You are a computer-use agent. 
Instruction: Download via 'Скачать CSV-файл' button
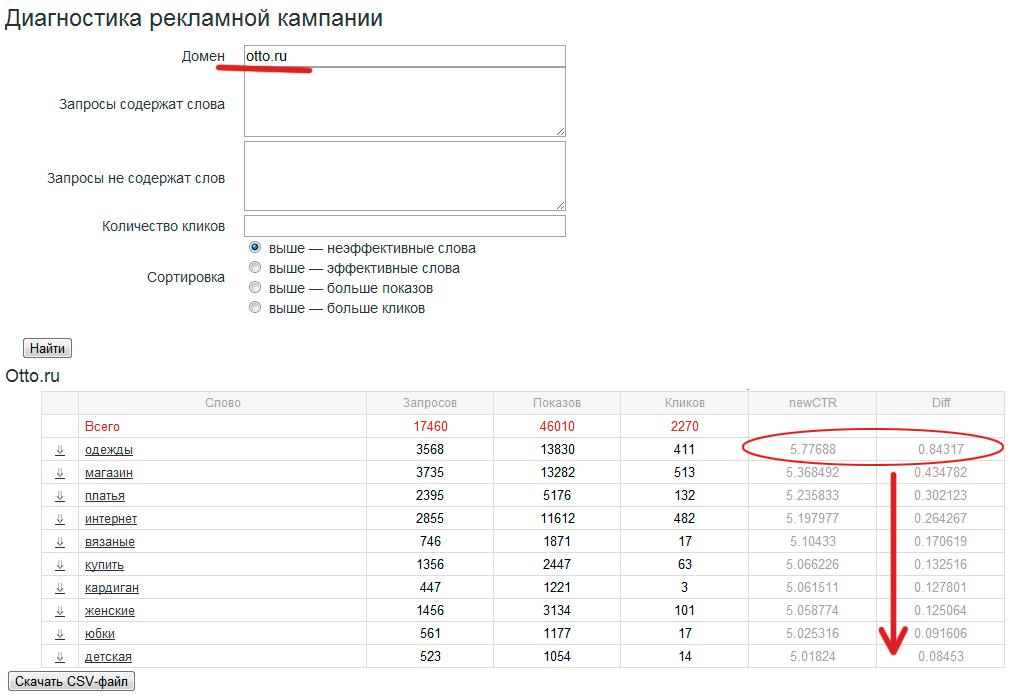[71, 681]
